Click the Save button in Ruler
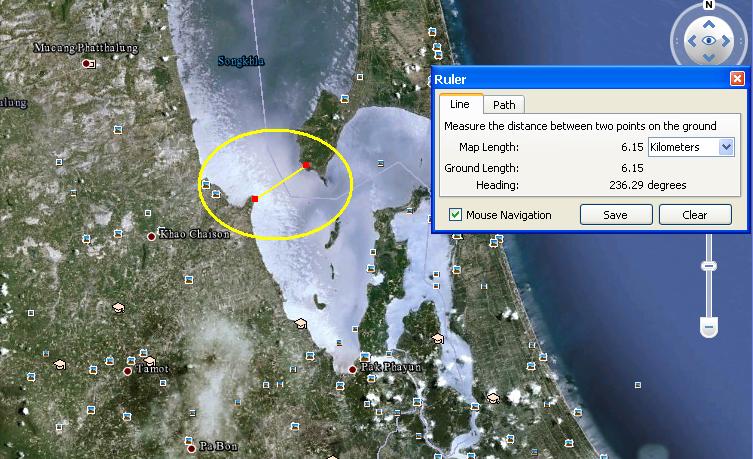The image size is (753, 459). [x=616, y=215]
